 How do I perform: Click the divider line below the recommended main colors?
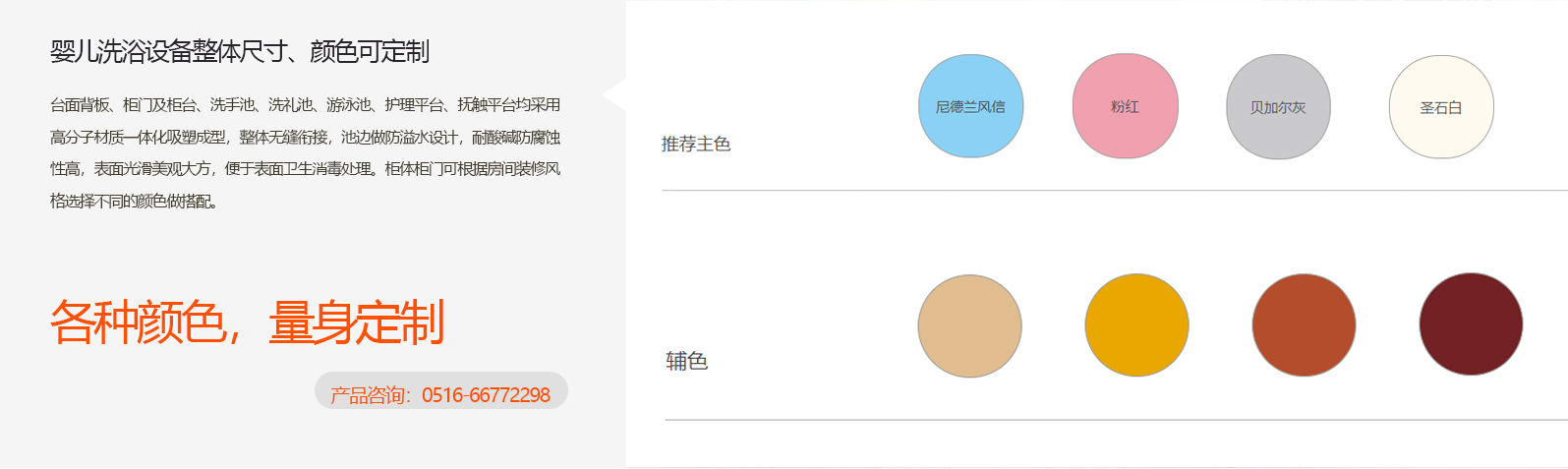pyautogui.click(x=1114, y=190)
